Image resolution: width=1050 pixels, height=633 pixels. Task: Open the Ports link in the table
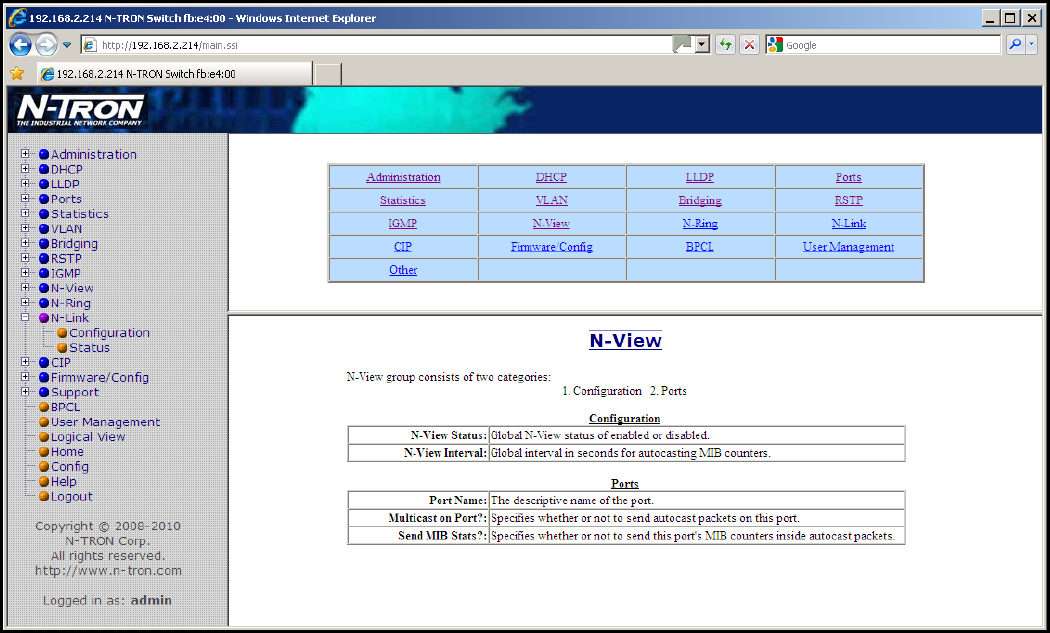click(x=848, y=177)
